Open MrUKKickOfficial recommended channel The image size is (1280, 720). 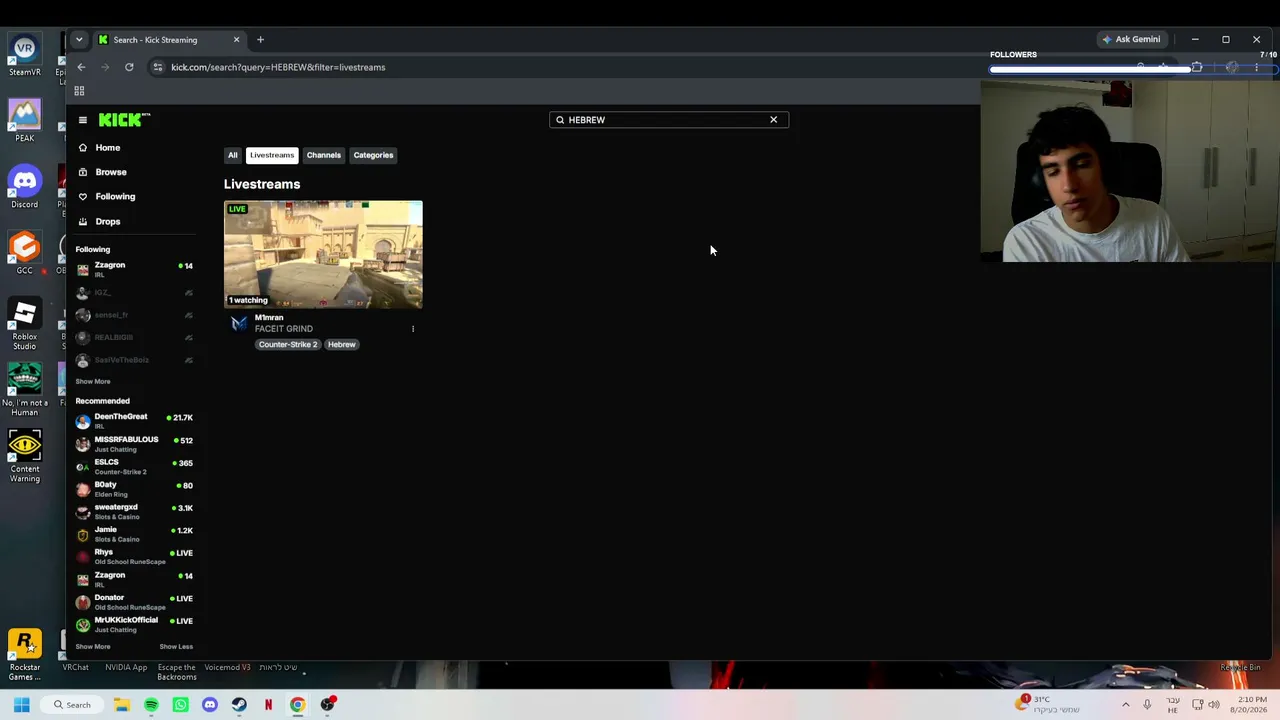(134, 625)
